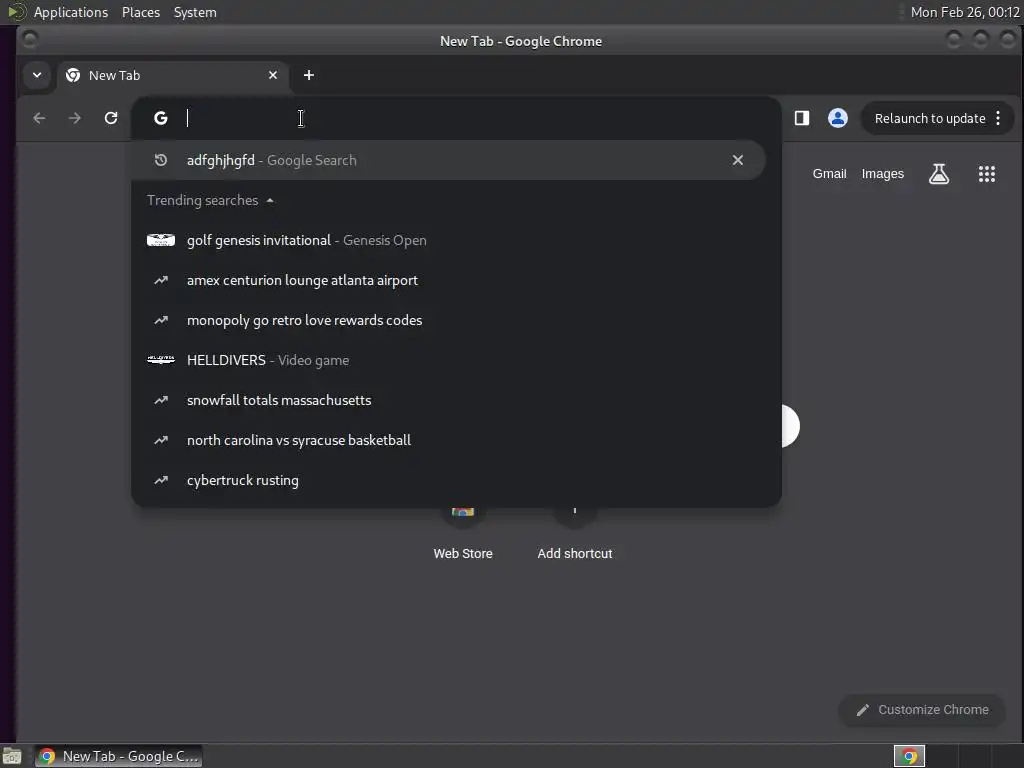Click the HELLDIVERS logo thumbnail
Screen dimensions: 1024x768
point(161,360)
